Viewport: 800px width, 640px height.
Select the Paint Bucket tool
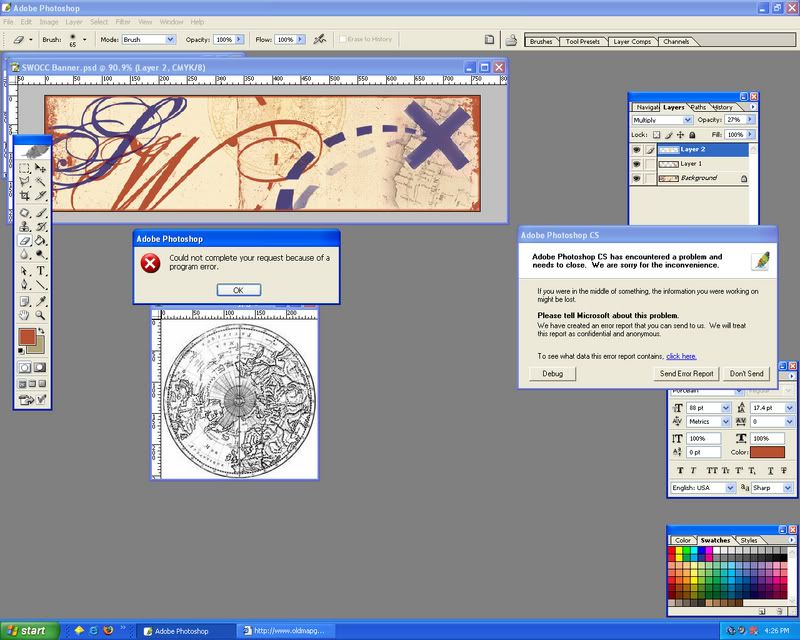(40, 240)
